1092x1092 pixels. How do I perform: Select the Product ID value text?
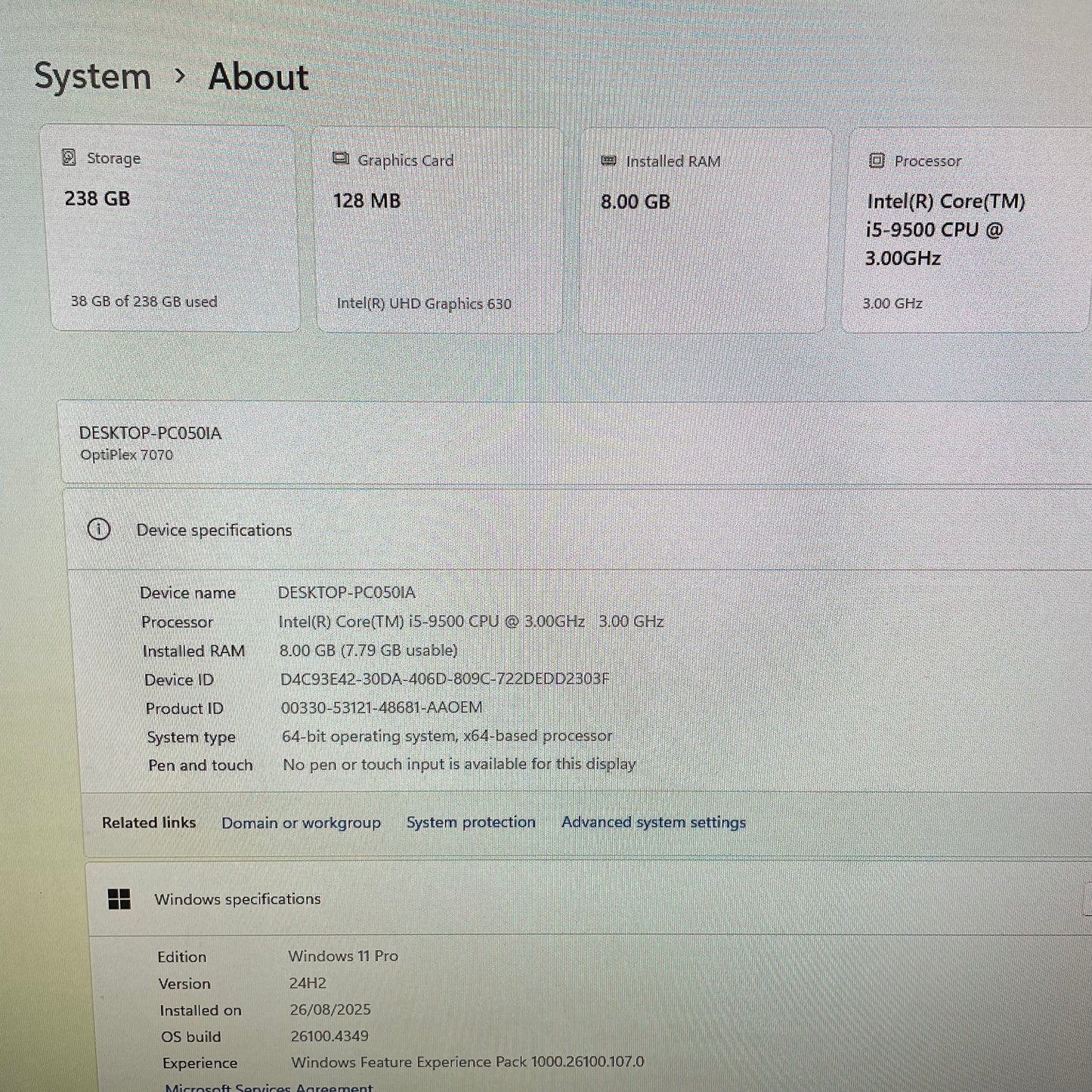click(382, 707)
